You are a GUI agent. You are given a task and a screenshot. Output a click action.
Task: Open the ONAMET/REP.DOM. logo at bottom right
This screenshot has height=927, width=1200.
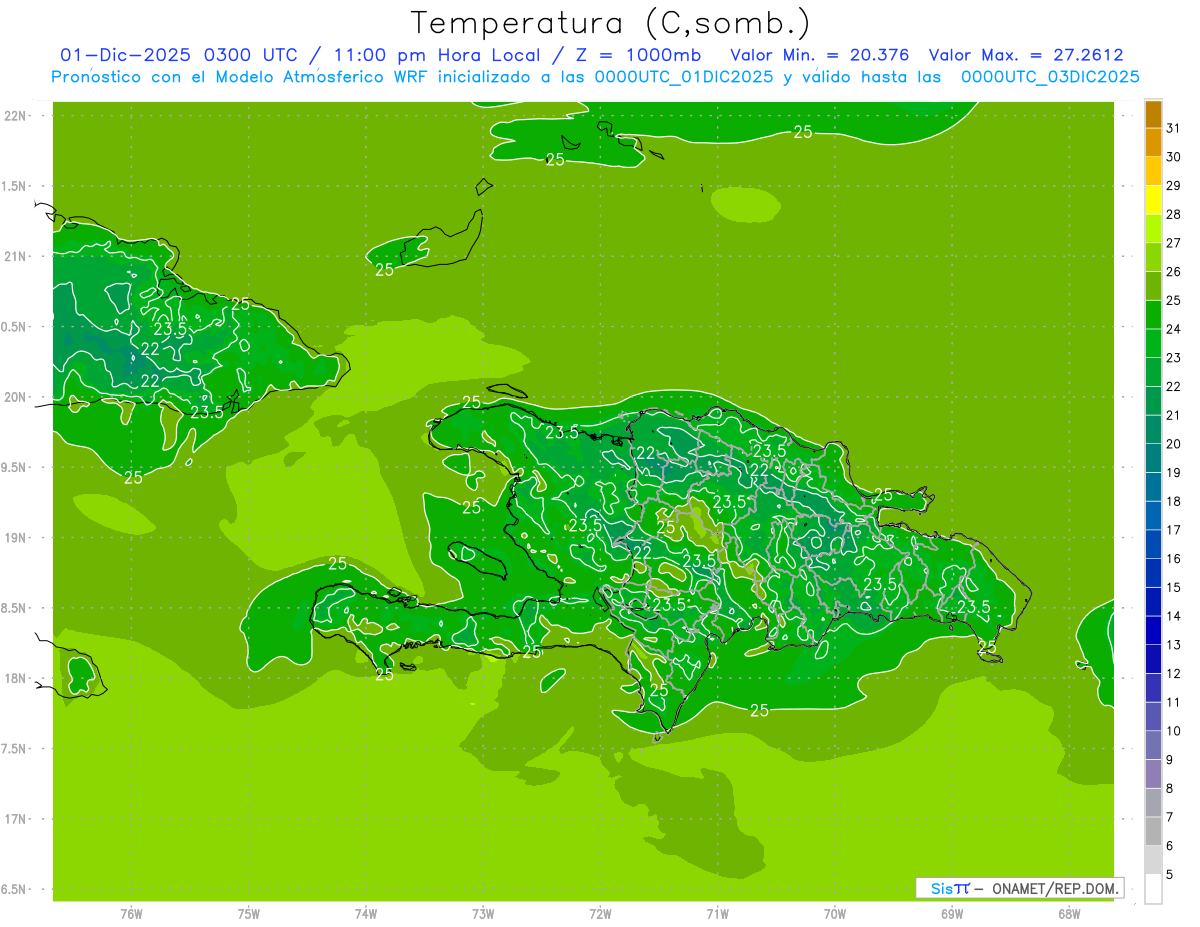1019,888
